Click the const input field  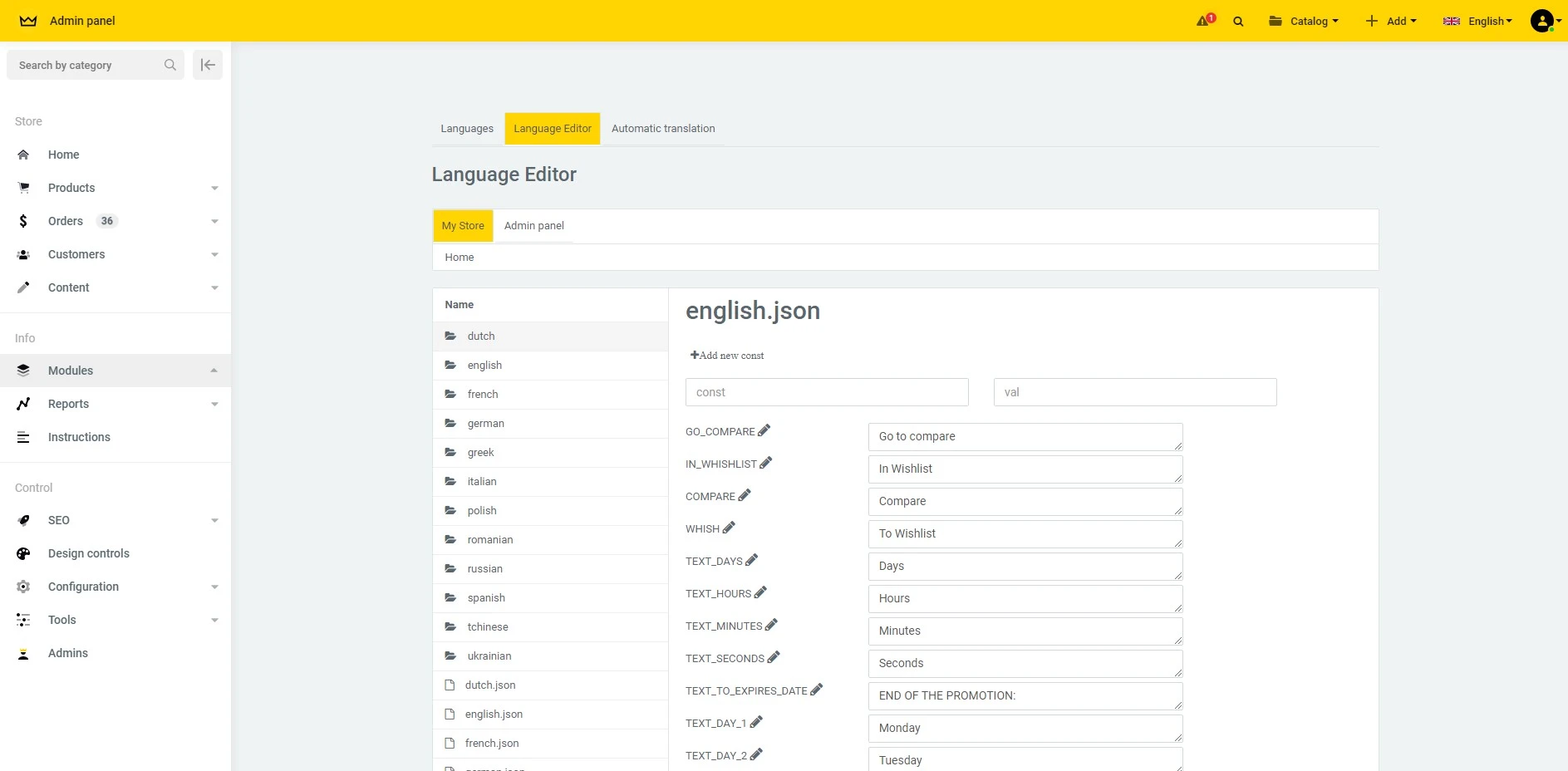coord(826,391)
